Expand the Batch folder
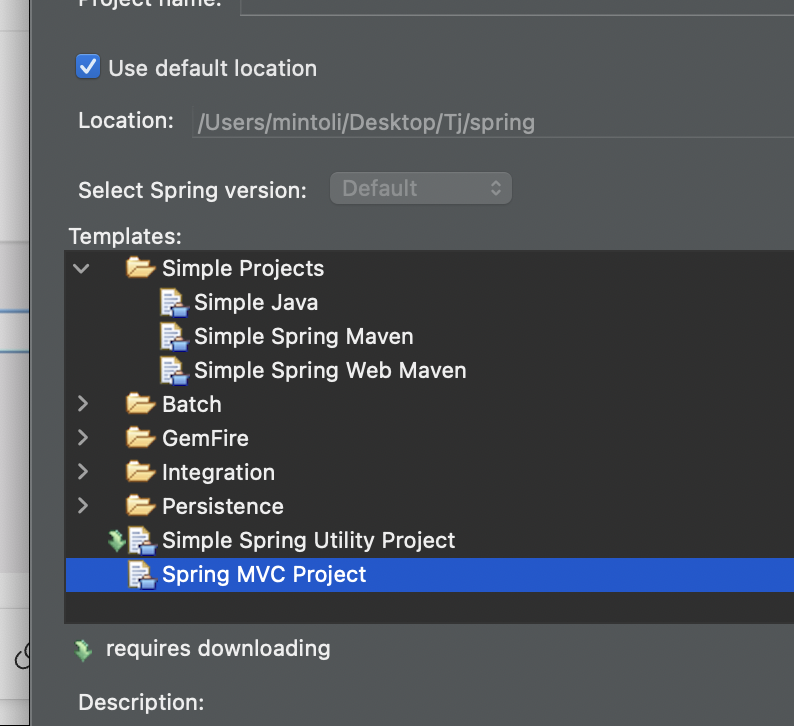Image resolution: width=794 pixels, height=726 pixels. pos(83,404)
